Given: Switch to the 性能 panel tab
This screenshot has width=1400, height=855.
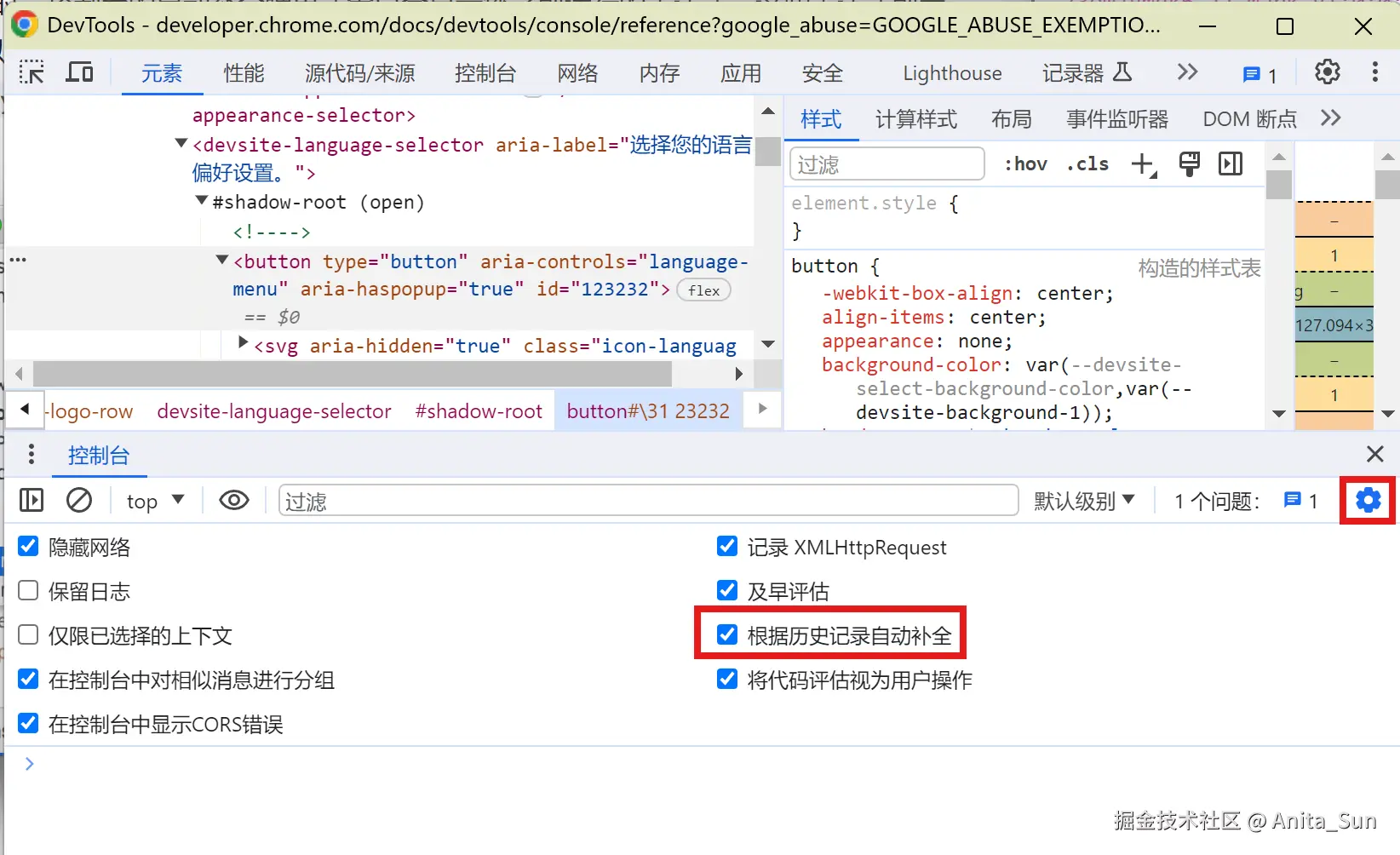Looking at the screenshot, I should (x=244, y=73).
